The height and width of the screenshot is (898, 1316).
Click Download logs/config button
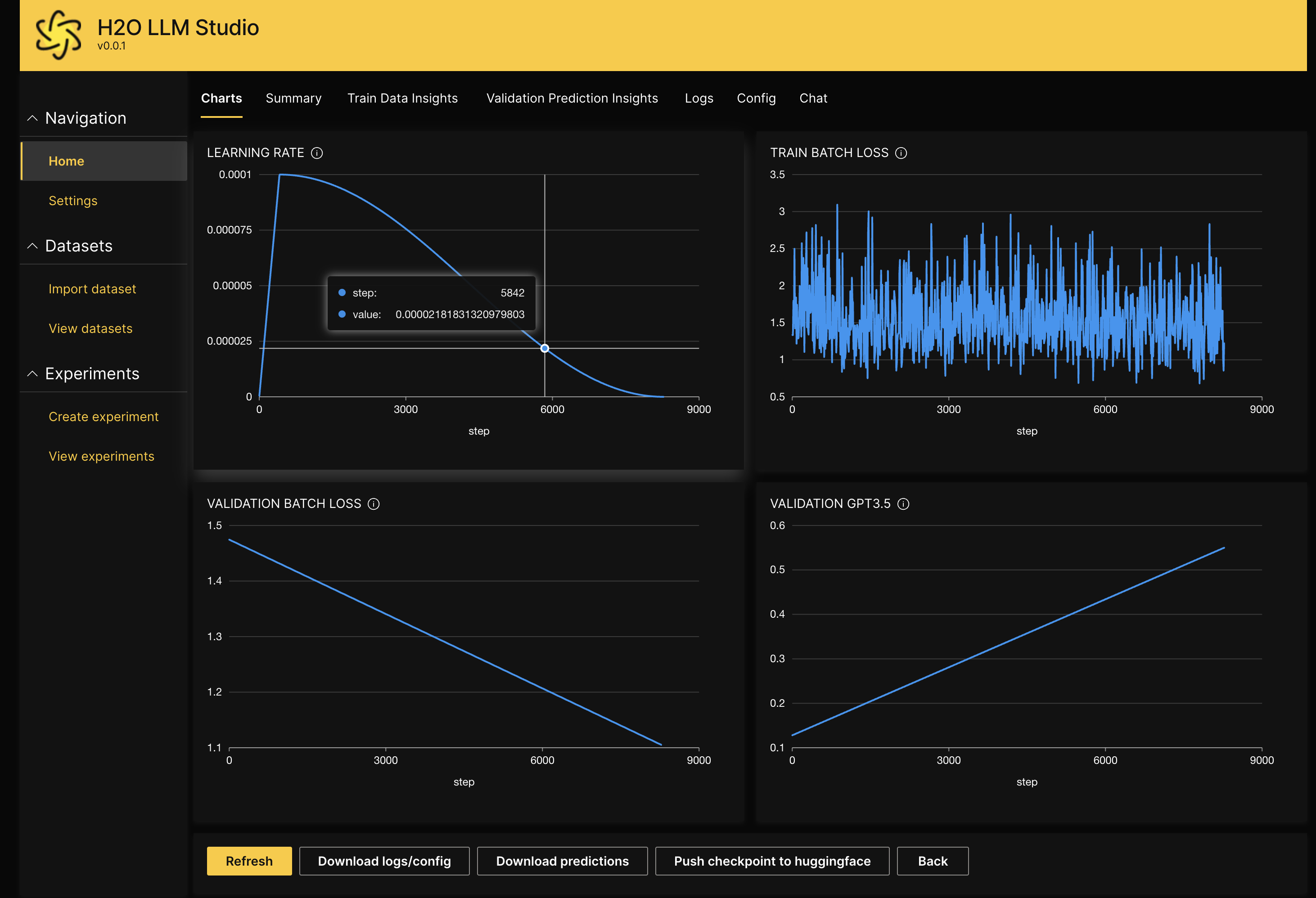(384, 861)
